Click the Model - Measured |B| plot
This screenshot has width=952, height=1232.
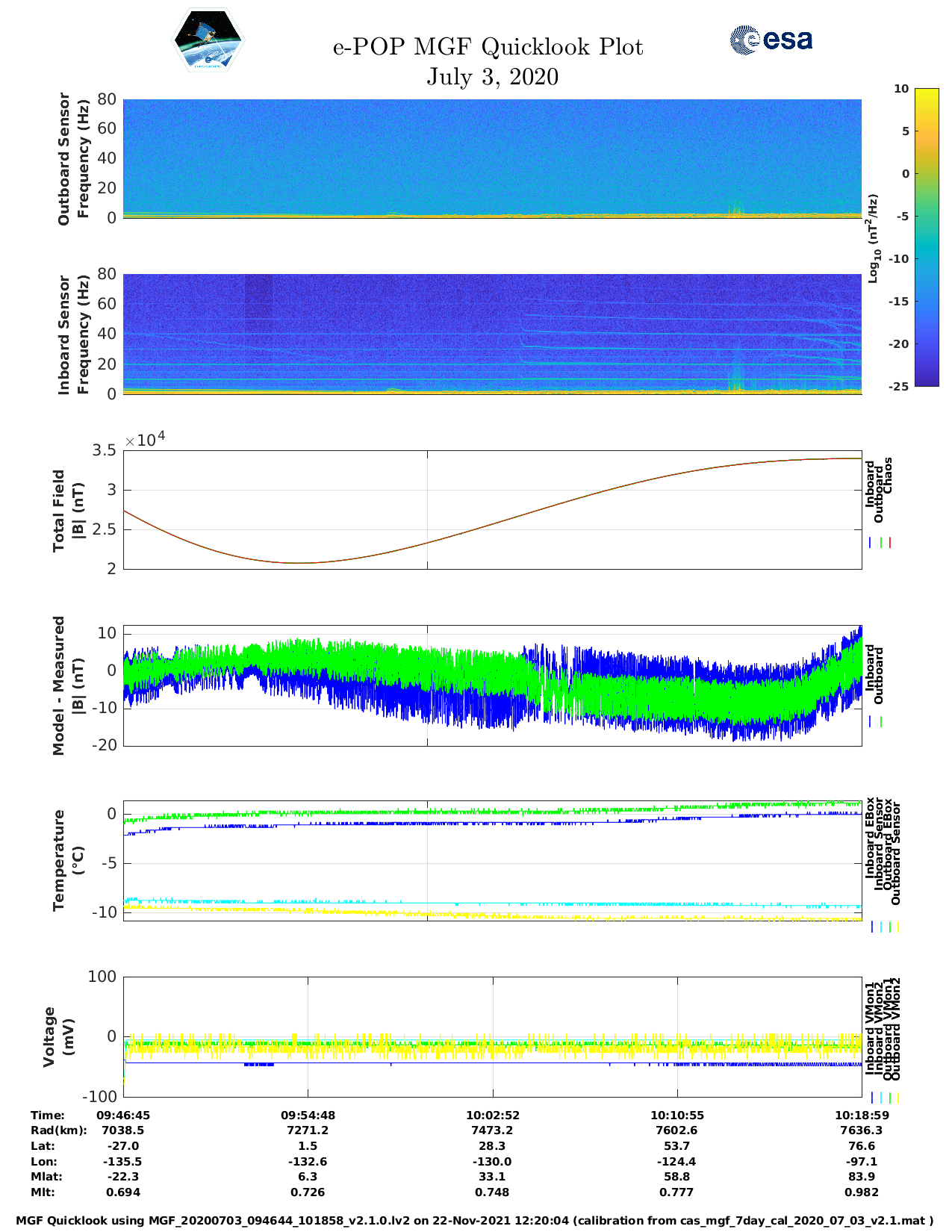click(x=491, y=685)
